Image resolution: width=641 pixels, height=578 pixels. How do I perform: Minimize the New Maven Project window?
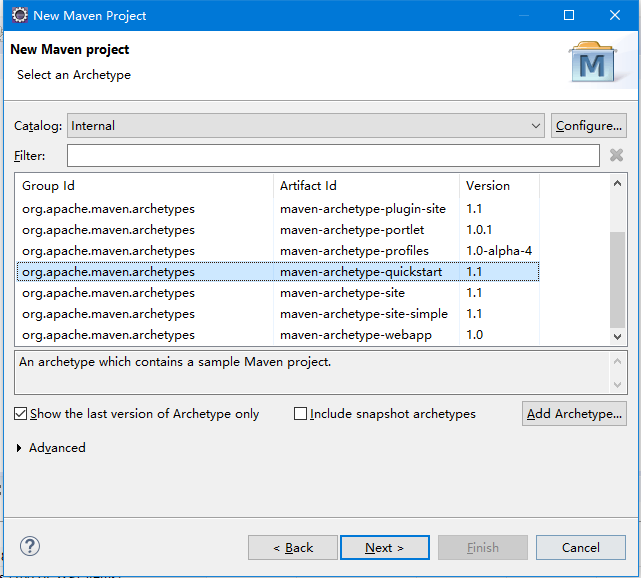pyautogui.click(x=522, y=15)
